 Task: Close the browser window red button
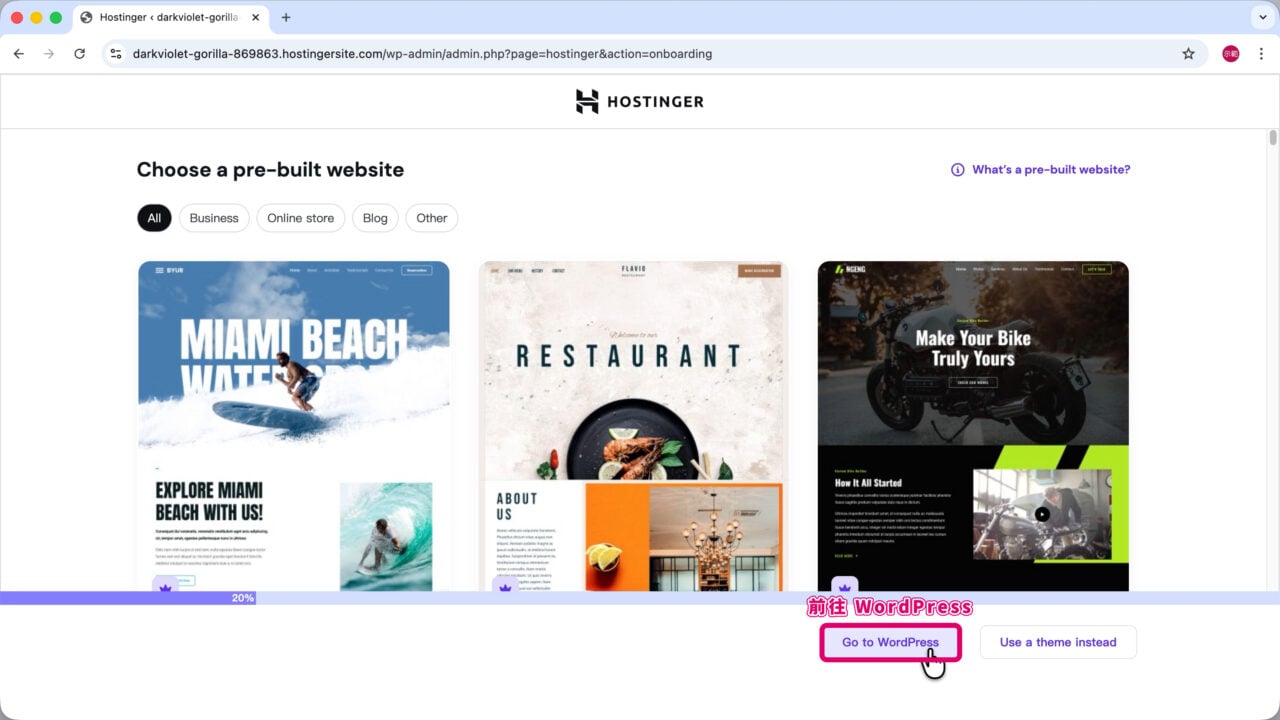pyautogui.click(x=17, y=17)
